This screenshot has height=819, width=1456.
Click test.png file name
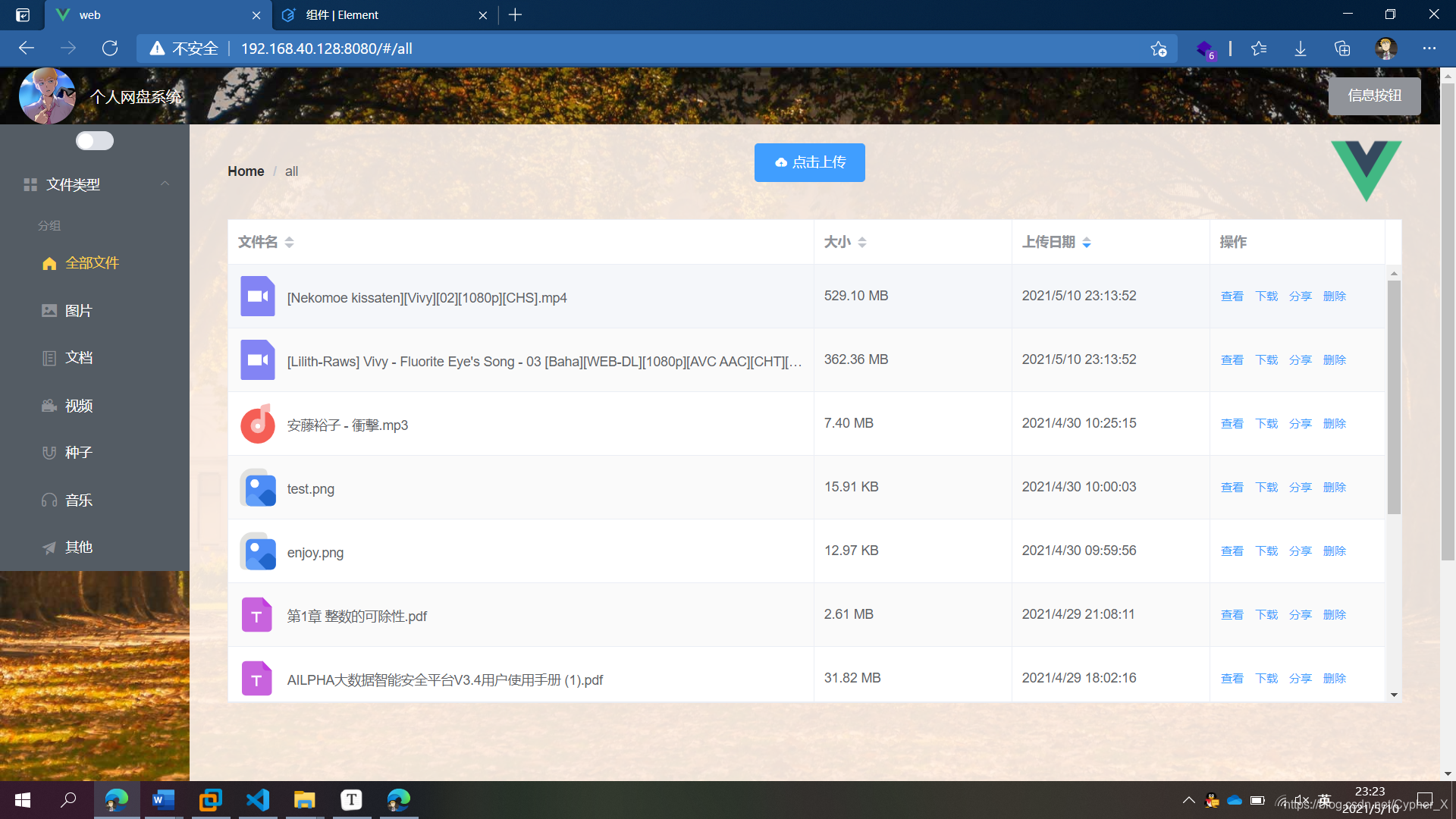click(x=311, y=489)
